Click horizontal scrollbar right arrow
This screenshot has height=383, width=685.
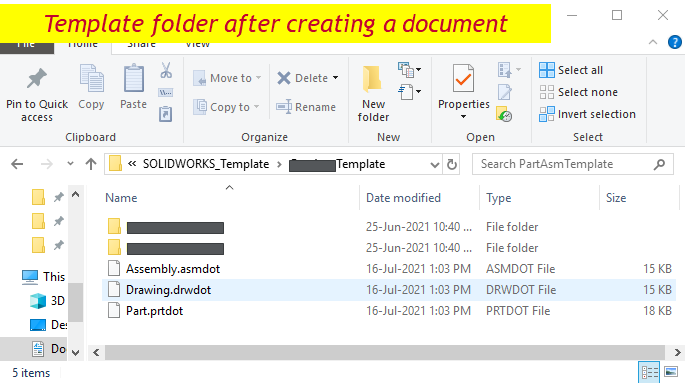pos(678,352)
